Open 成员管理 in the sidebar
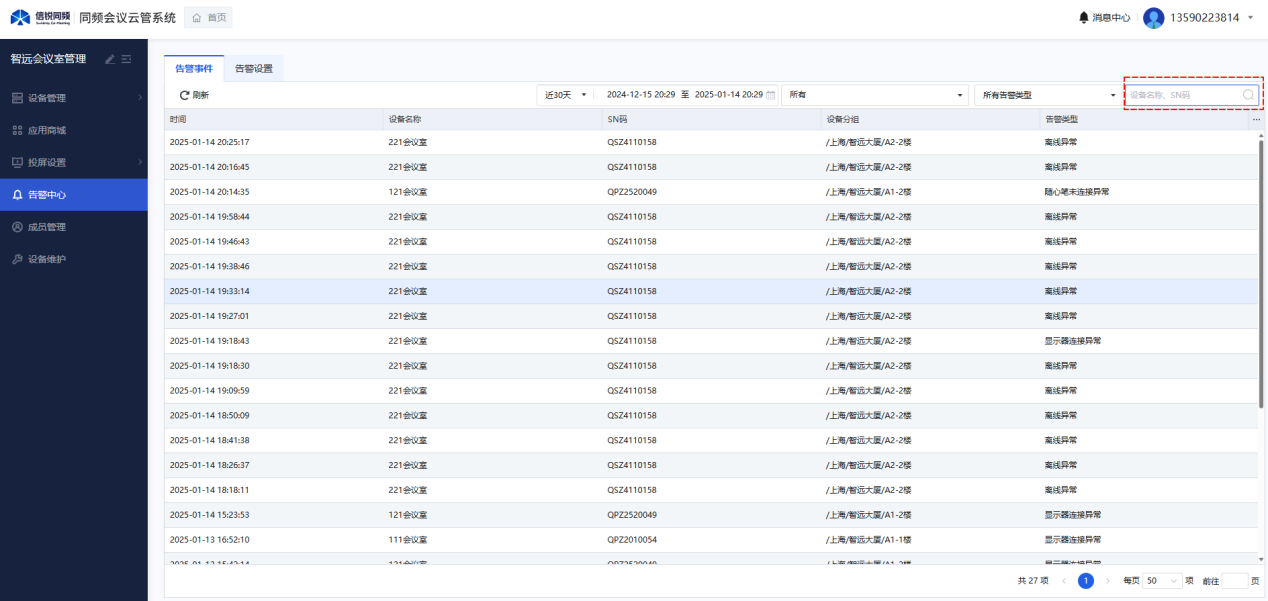This screenshot has width=1268, height=601. (47, 227)
